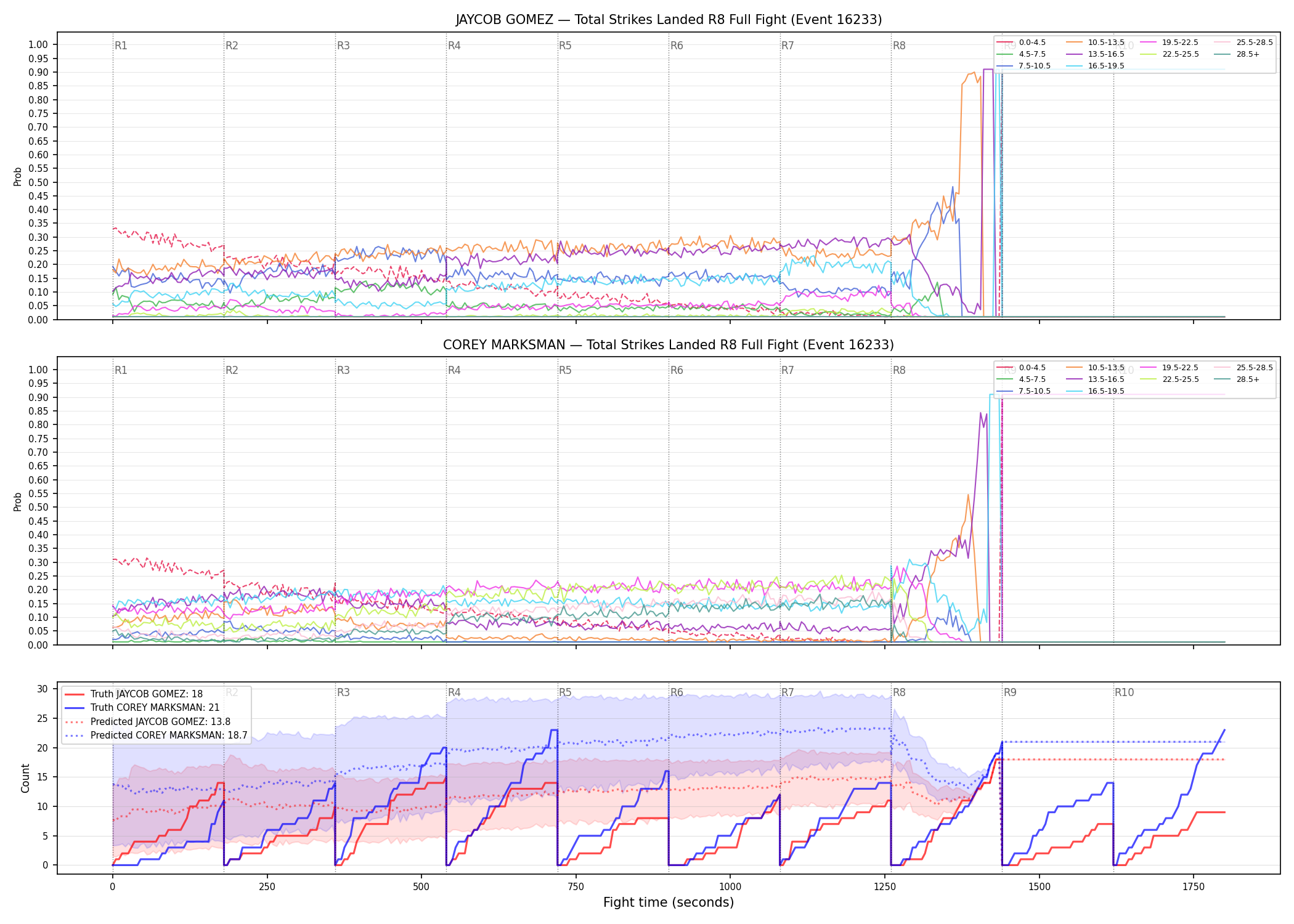Viewport: 1294px width, 924px height.
Task: Select the 22.5-25.5 legend entry in middle chart
Action: (1170, 379)
